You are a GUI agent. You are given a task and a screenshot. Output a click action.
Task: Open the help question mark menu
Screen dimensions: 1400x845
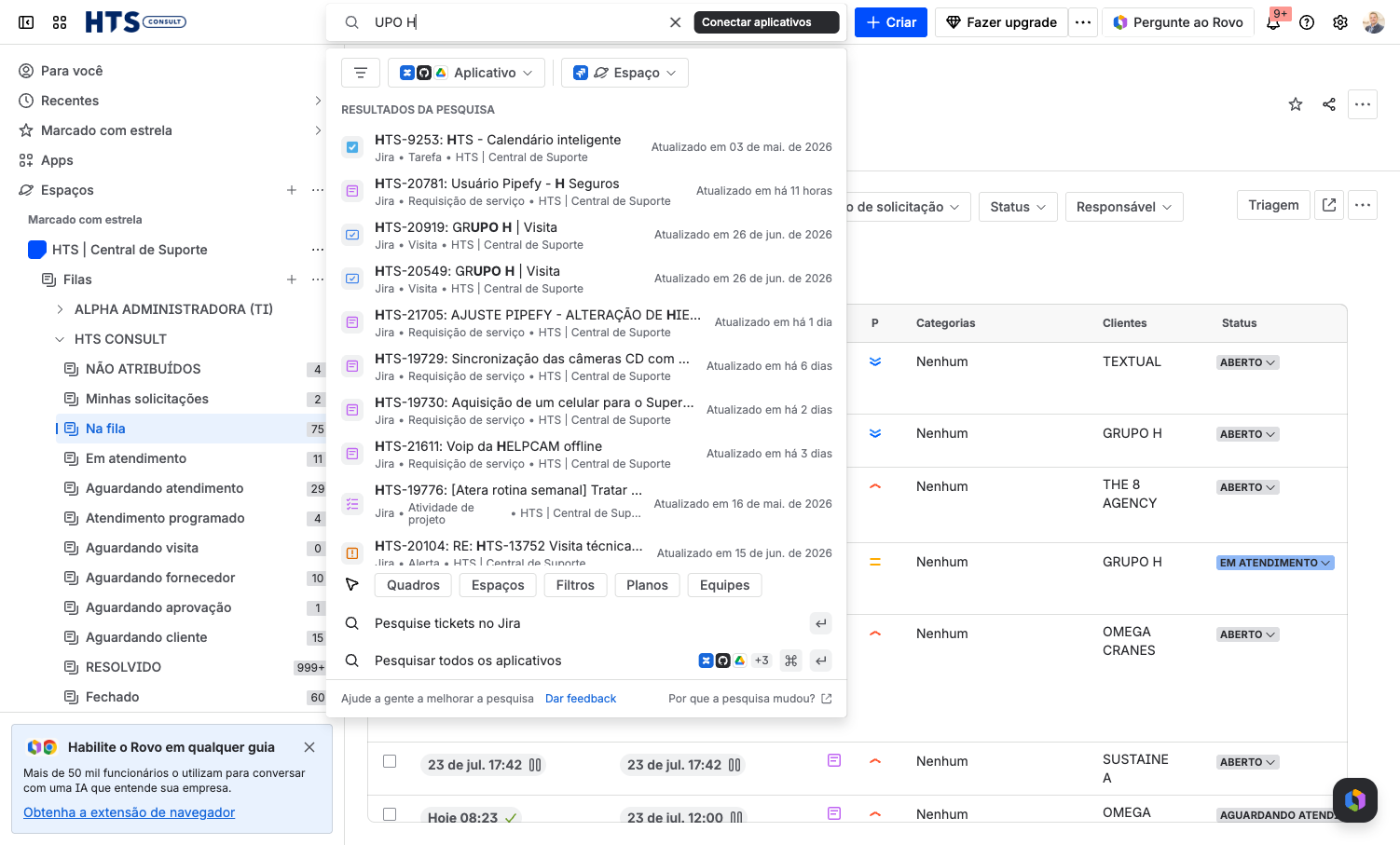1307,22
